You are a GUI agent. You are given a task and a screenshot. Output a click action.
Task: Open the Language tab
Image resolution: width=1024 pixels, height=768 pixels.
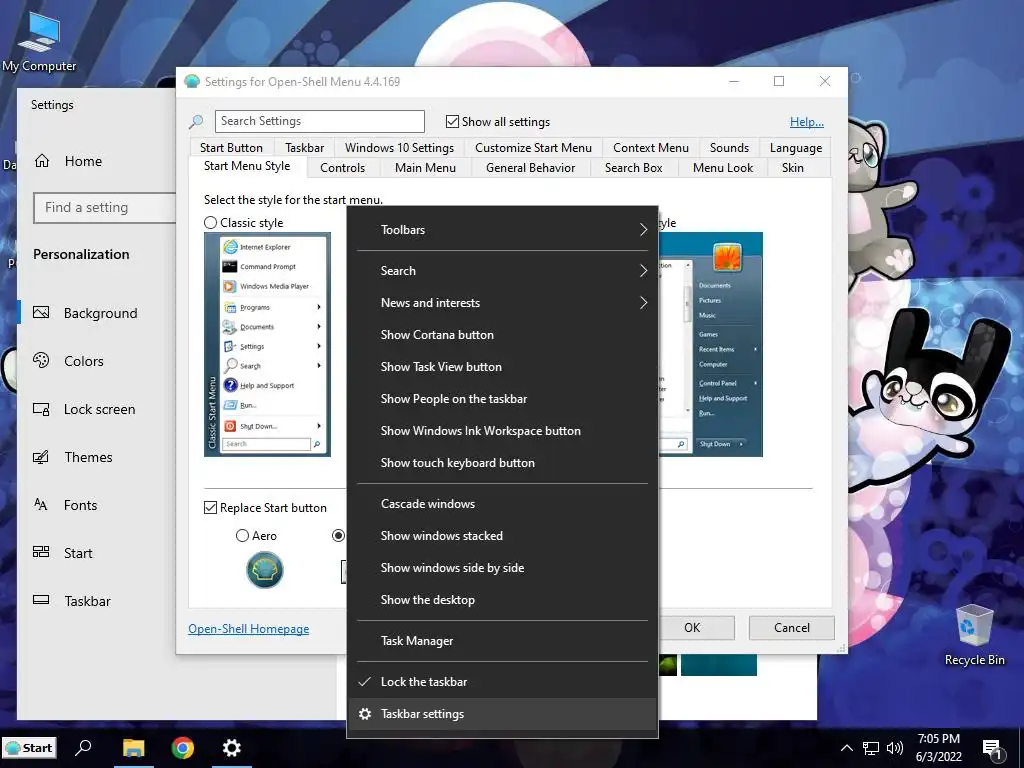795,148
